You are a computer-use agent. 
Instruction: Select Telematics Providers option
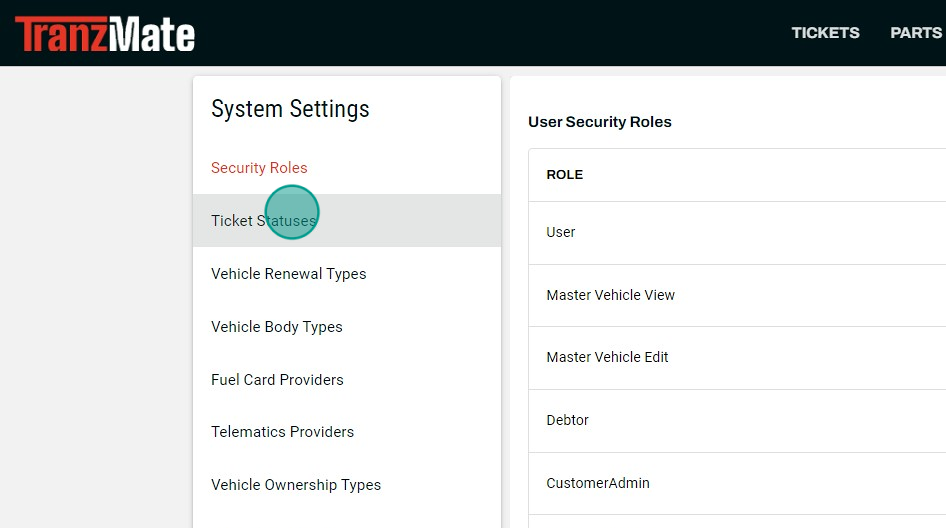(347, 432)
